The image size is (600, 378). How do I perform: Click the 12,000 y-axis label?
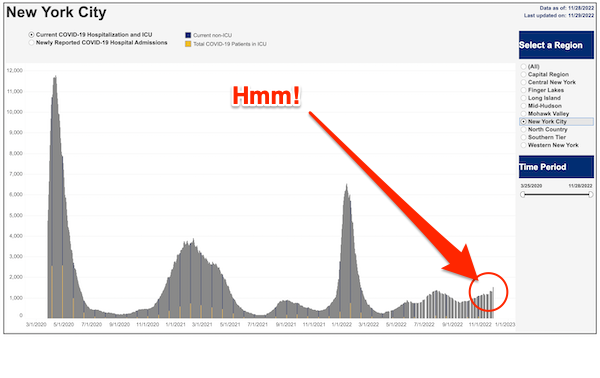coord(15,71)
